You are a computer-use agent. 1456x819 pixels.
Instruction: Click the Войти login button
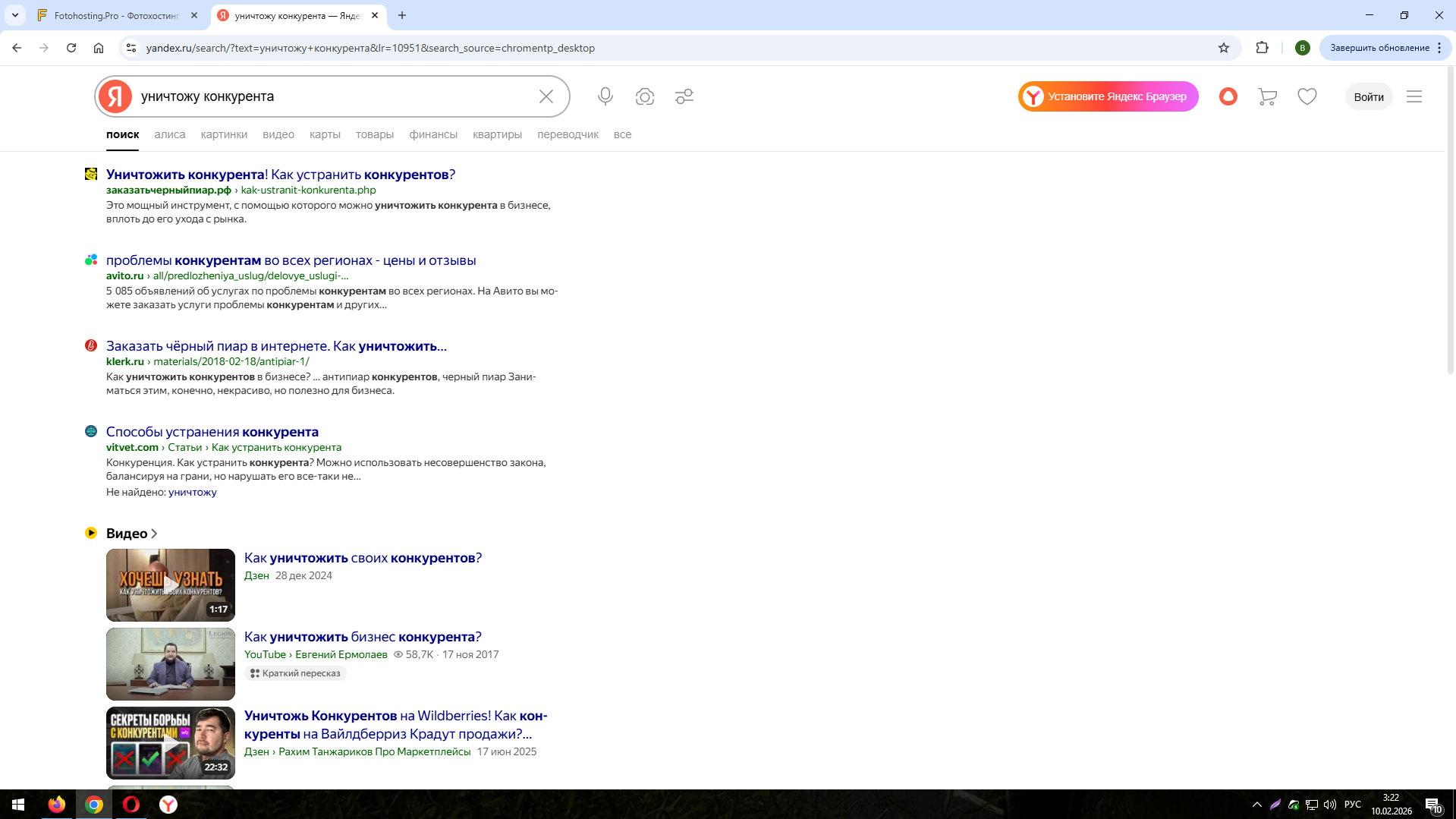click(x=1370, y=96)
